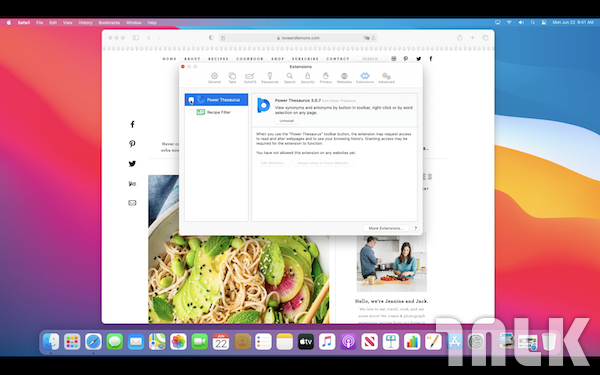Select Power Thesaurus row in extensions list

pyautogui.click(x=216, y=100)
